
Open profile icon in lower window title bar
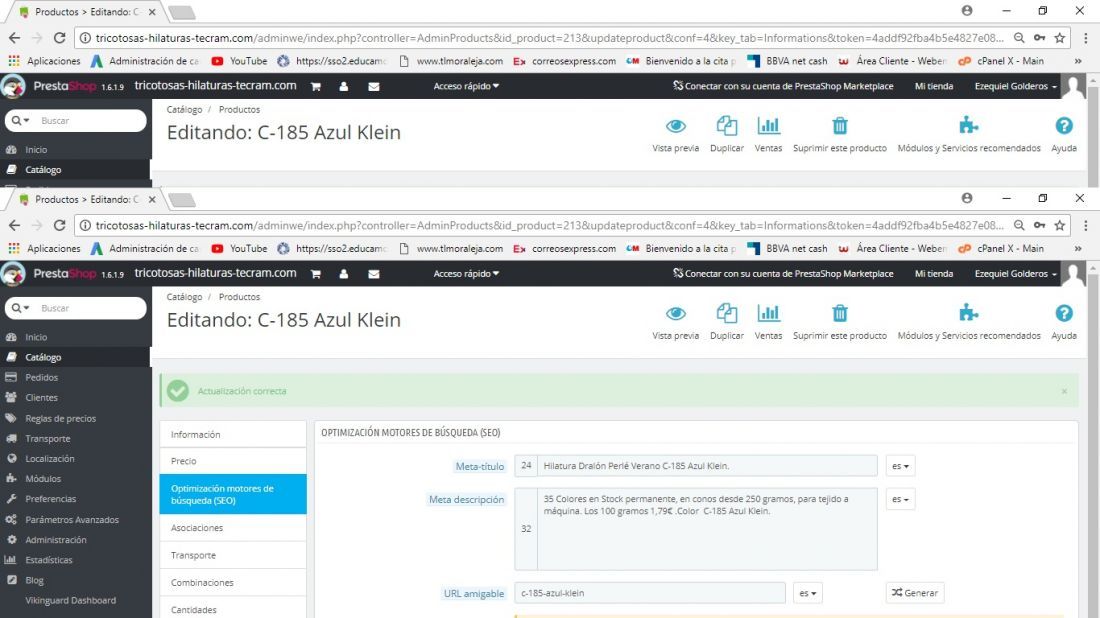(967, 199)
